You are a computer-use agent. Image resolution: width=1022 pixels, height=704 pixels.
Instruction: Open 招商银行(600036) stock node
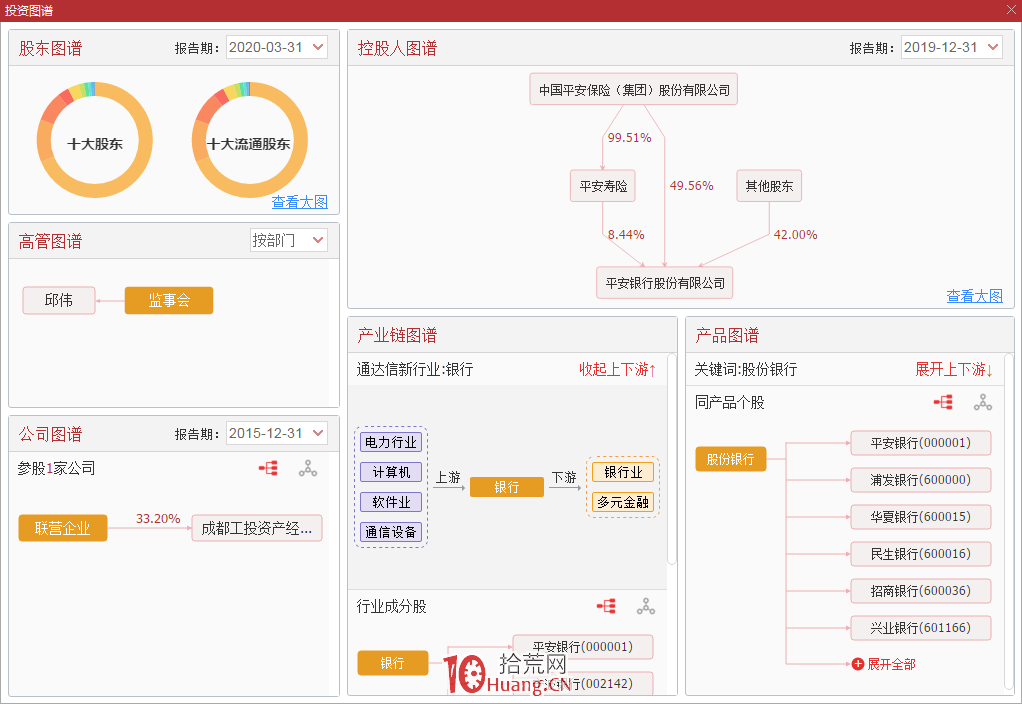(920, 591)
